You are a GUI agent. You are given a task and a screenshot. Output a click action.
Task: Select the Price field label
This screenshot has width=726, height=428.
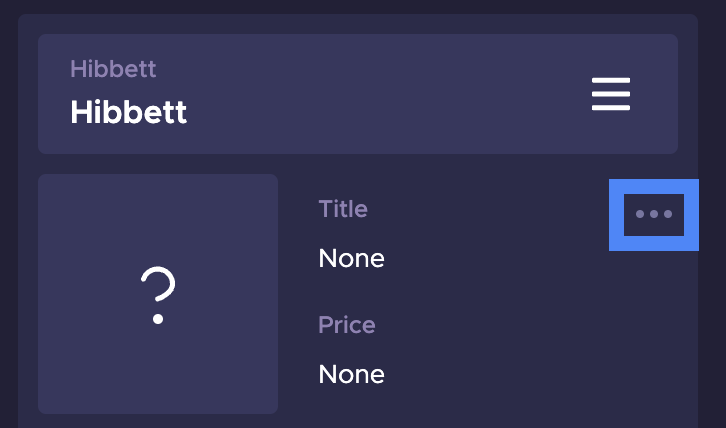(x=347, y=325)
